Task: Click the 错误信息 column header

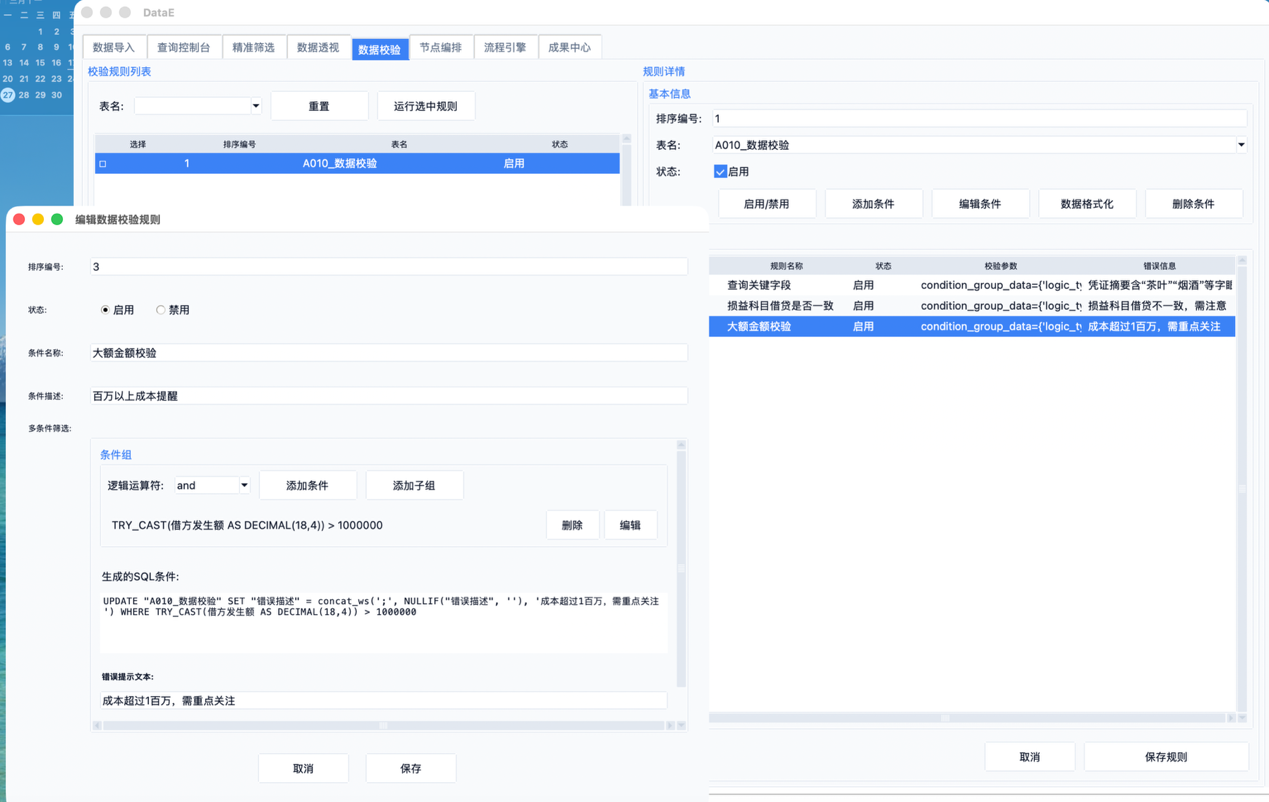Action: click(x=1159, y=266)
